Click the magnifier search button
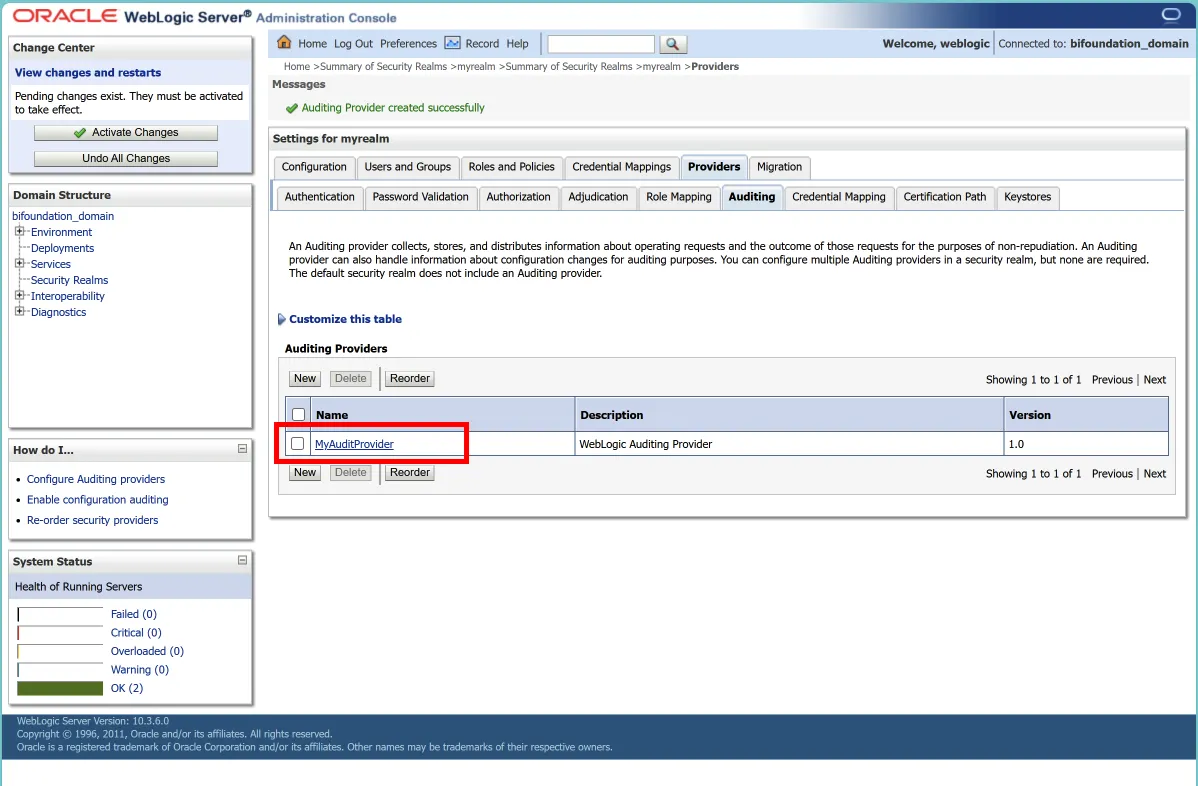1198x786 pixels. tap(672, 44)
